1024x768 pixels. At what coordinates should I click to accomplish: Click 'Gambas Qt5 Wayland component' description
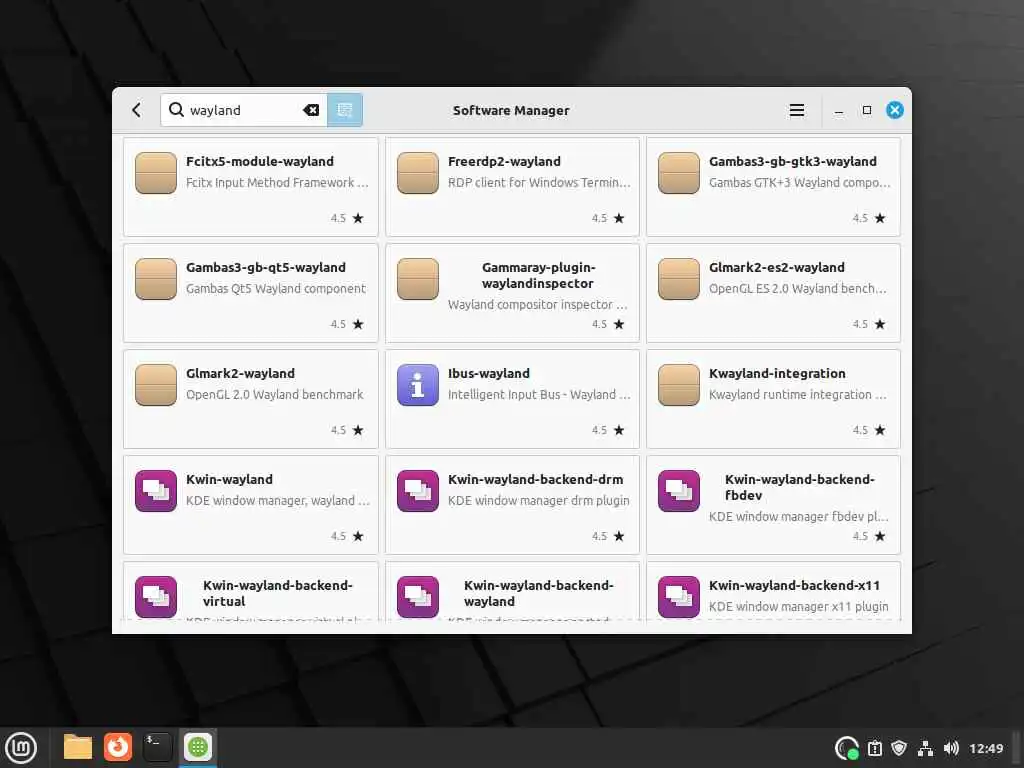click(276, 288)
